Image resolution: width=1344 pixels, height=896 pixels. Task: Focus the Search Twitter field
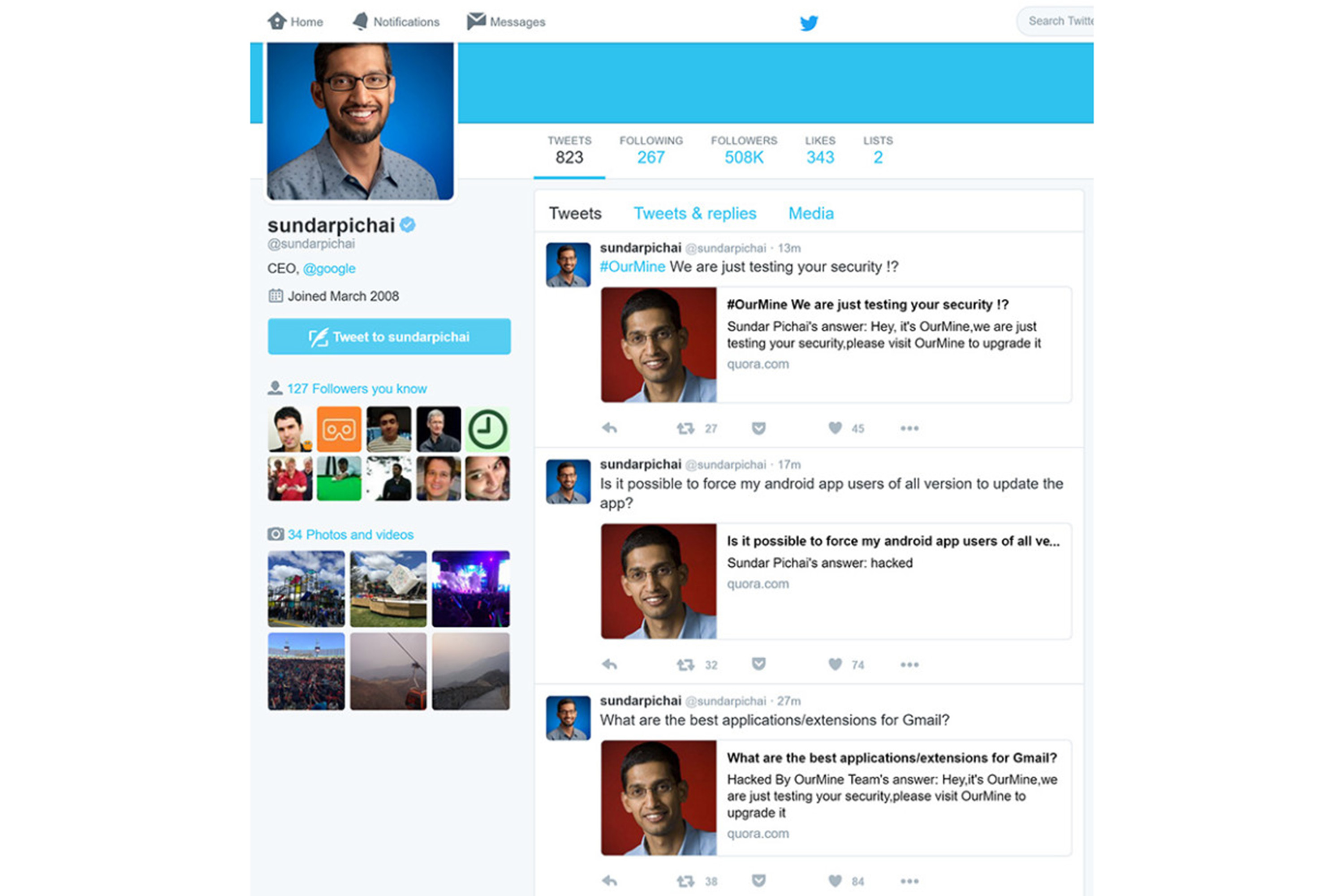[x=1055, y=21]
